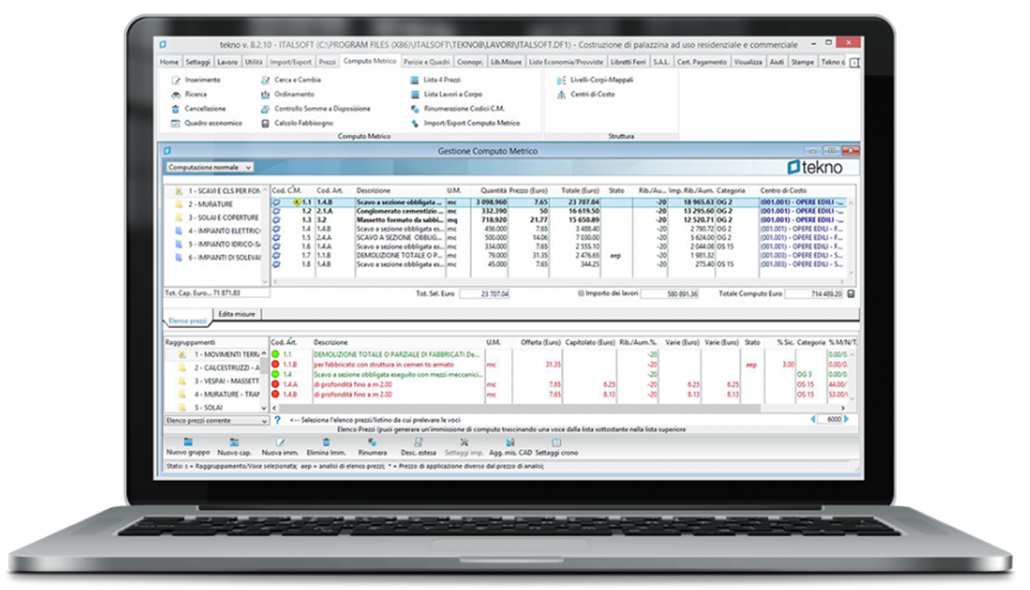Select grouping 4 - MURATURE - TRAM
The height and width of the screenshot is (590, 1030).
click(x=220, y=394)
